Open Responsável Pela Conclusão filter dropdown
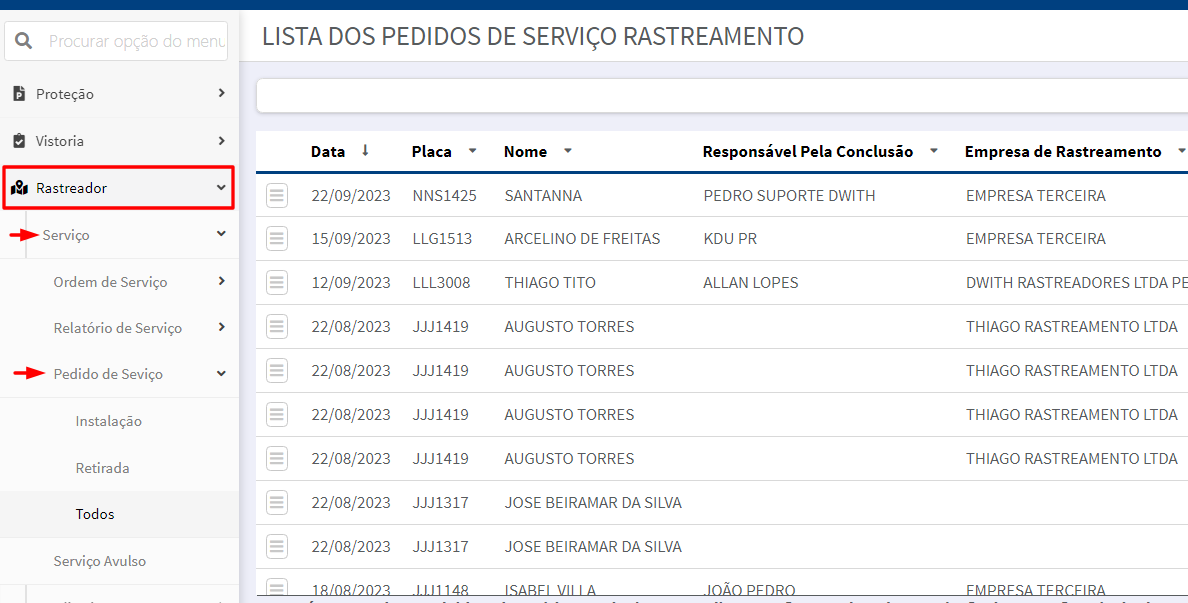The width and height of the screenshot is (1188, 603). click(x=933, y=151)
